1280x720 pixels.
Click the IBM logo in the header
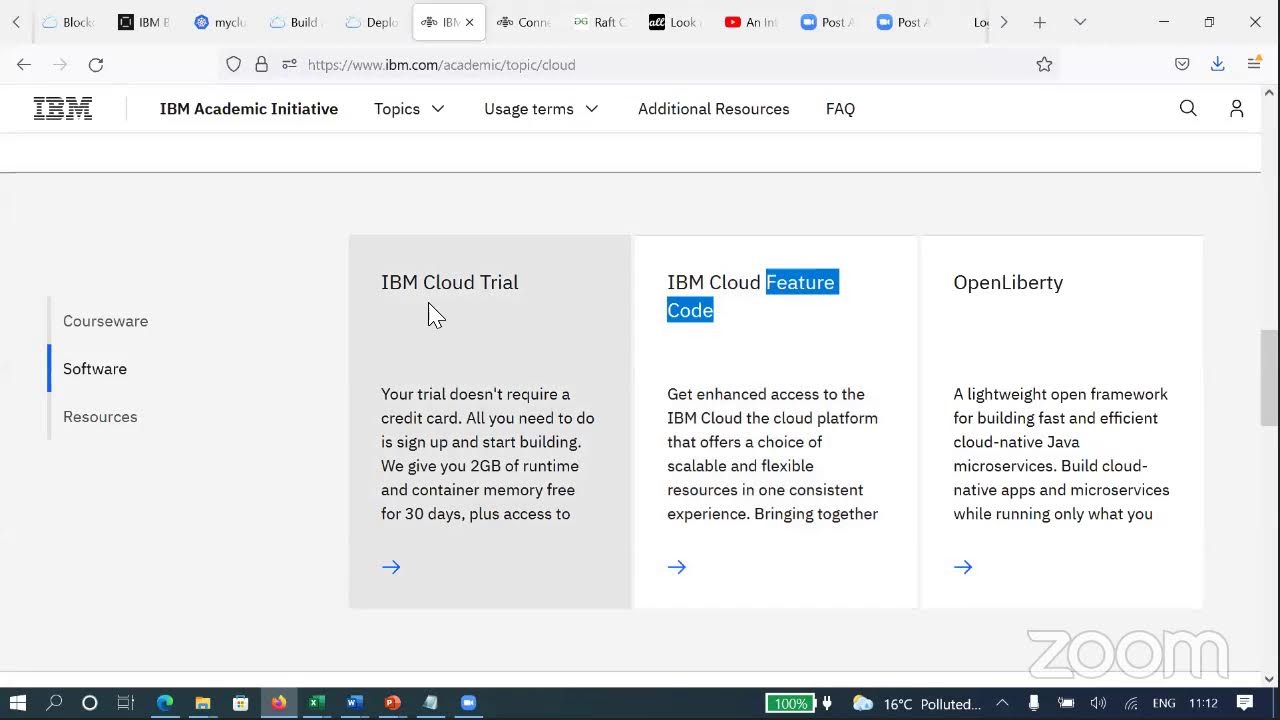[63, 109]
